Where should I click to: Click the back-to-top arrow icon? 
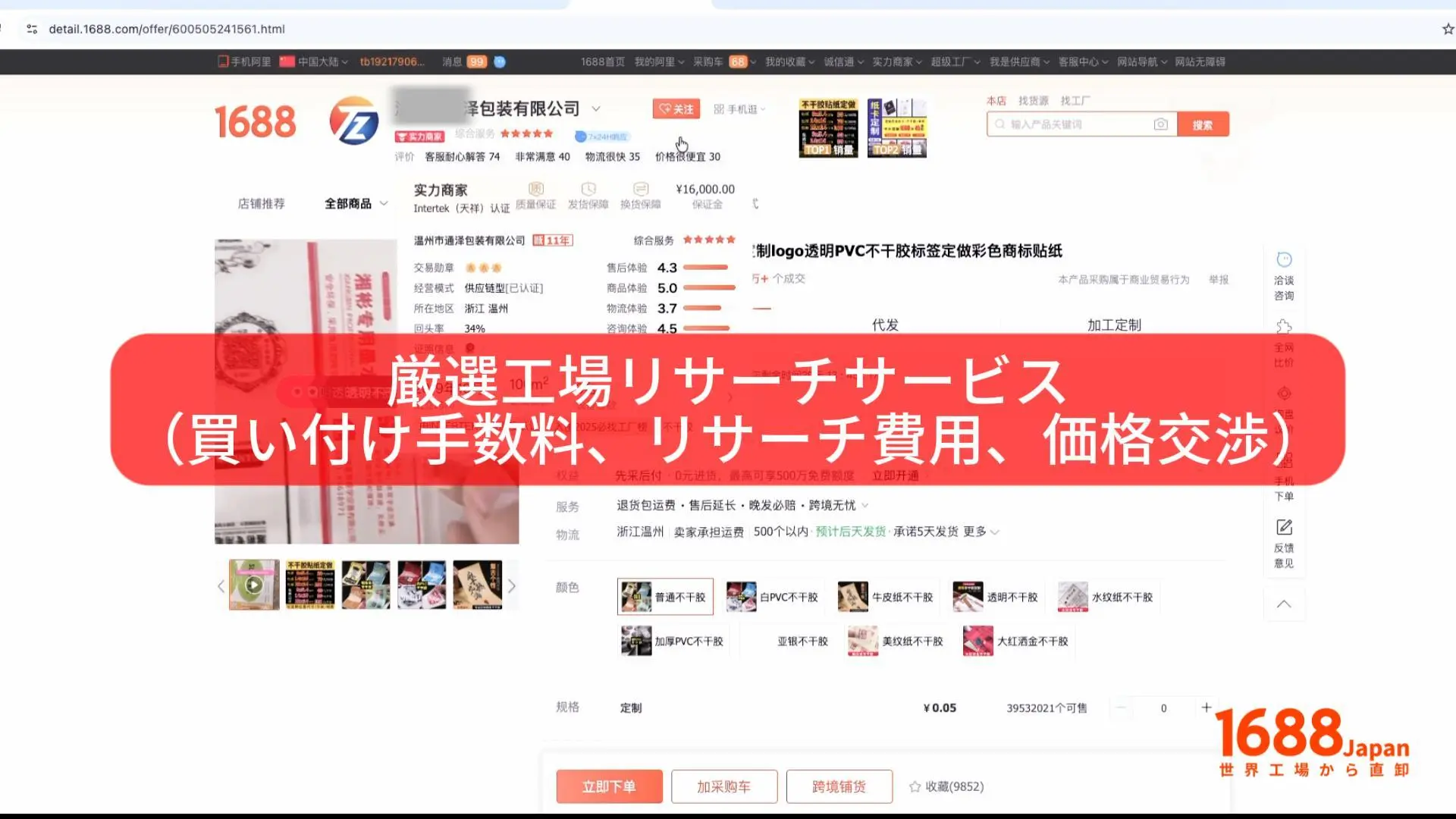[x=1283, y=604]
